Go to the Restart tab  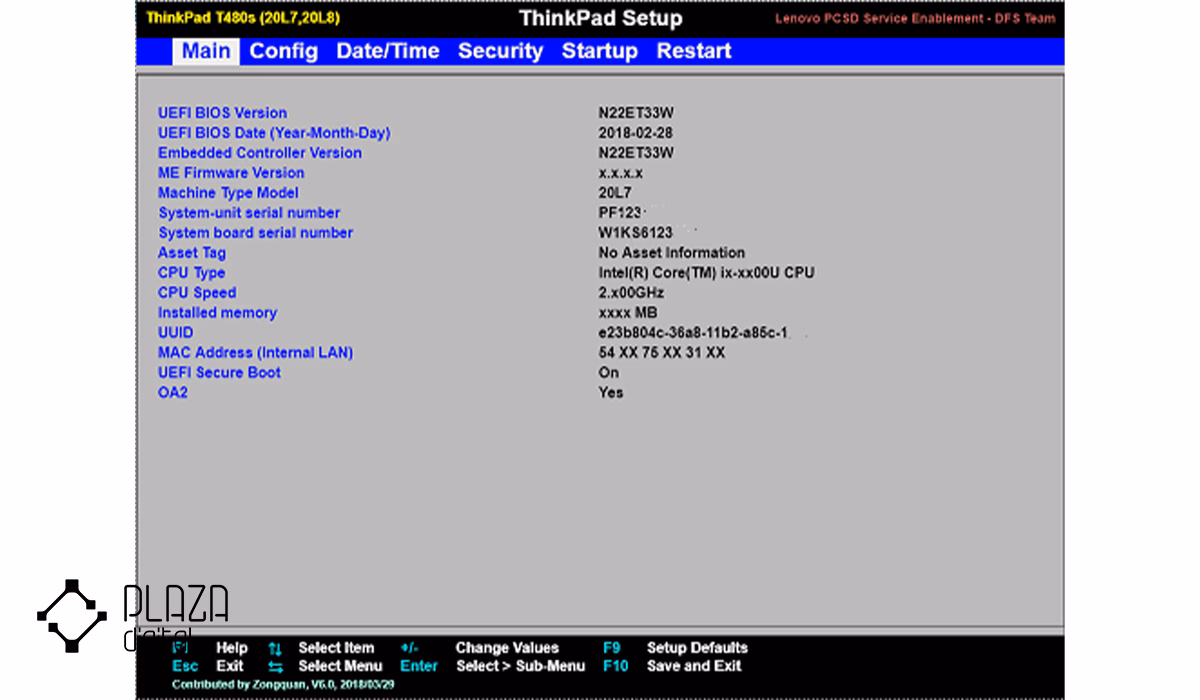[x=694, y=51]
